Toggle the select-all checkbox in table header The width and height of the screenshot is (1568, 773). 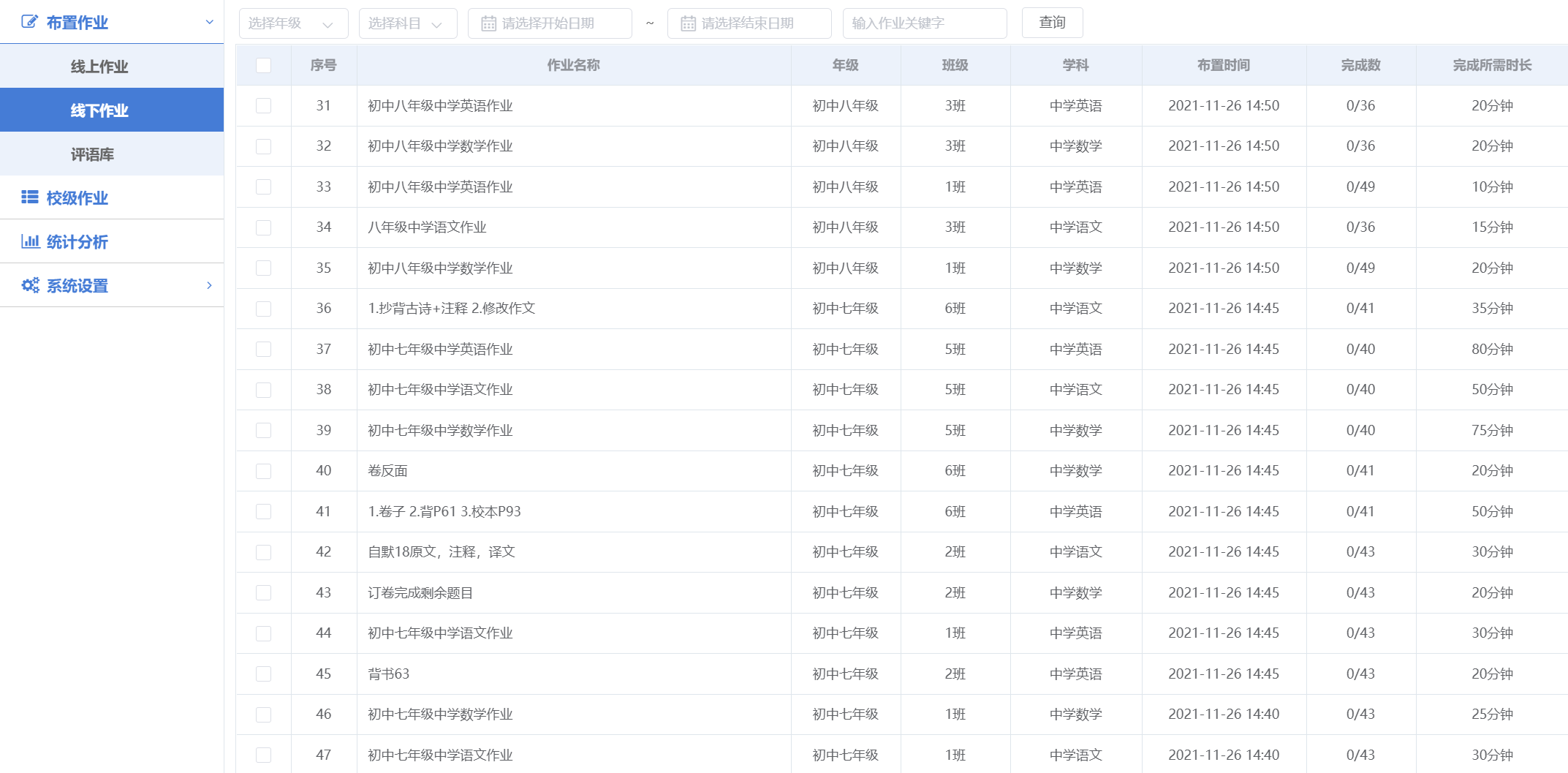click(264, 65)
